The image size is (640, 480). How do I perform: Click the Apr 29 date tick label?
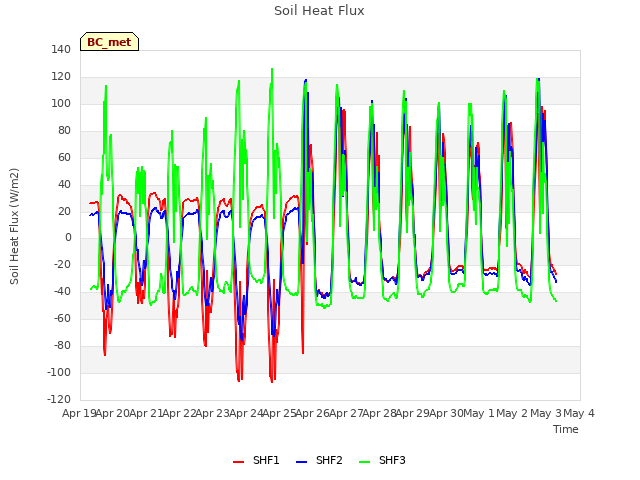[x=413, y=413]
